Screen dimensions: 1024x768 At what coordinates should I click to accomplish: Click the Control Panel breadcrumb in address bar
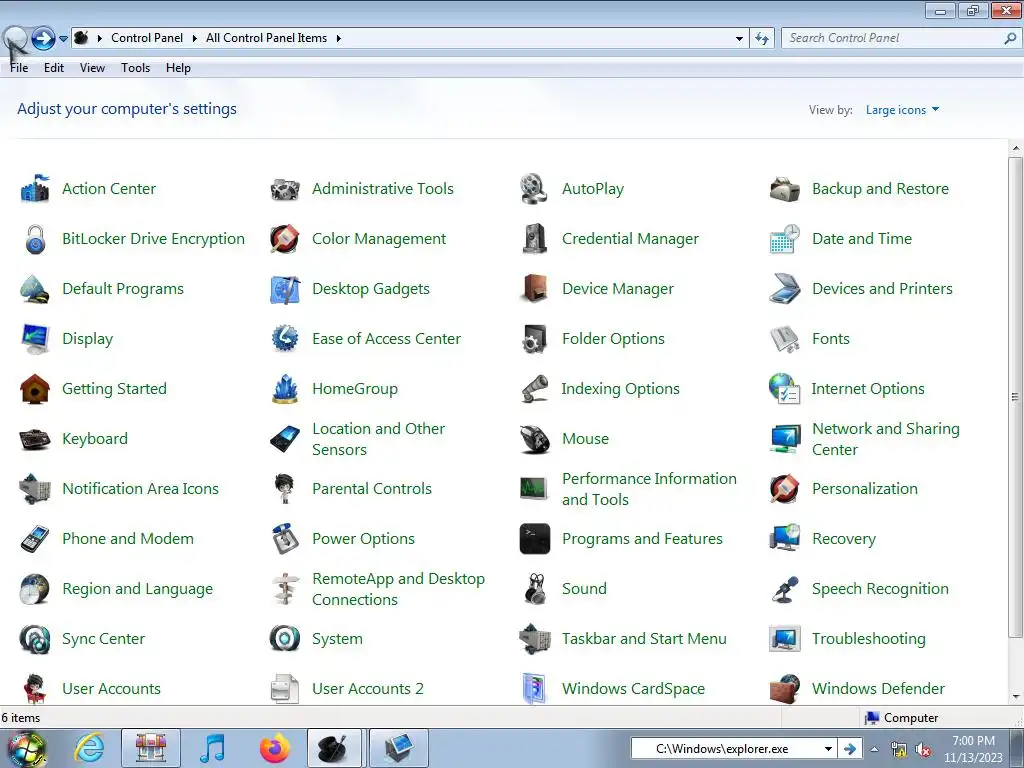tap(147, 38)
